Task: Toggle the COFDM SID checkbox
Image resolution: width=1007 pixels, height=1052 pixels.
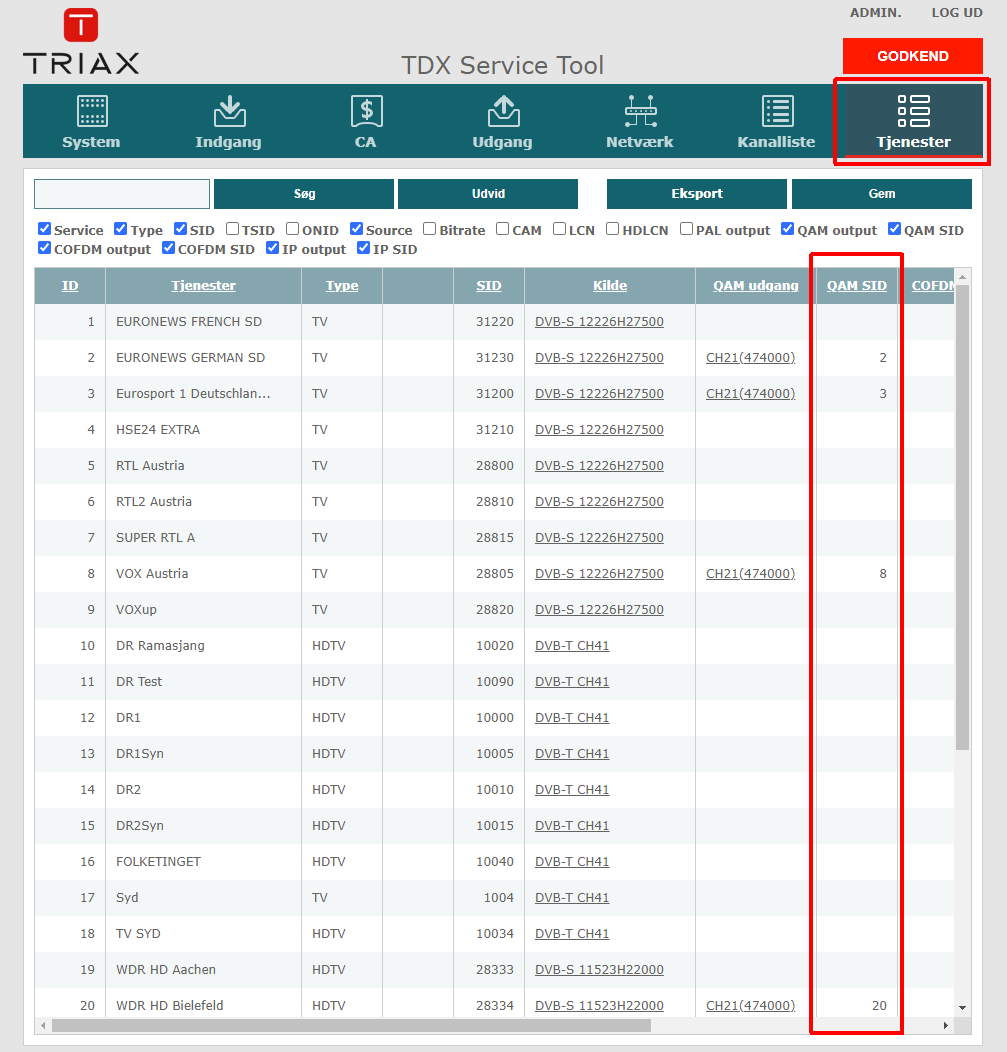Action: 168,248
